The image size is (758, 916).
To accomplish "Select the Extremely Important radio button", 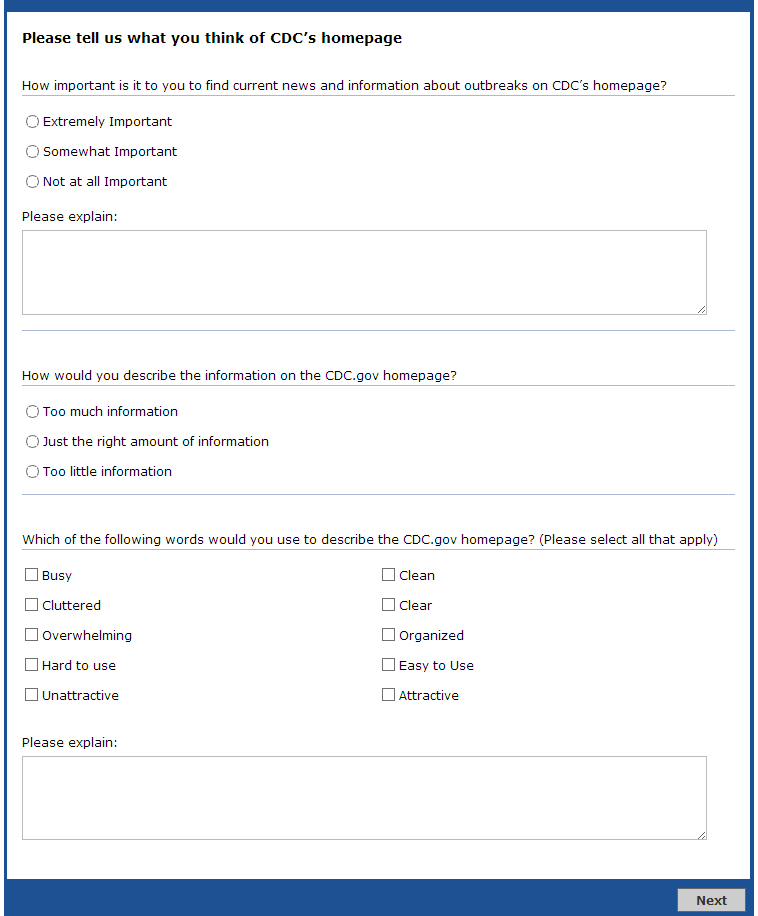I will 33,122.
